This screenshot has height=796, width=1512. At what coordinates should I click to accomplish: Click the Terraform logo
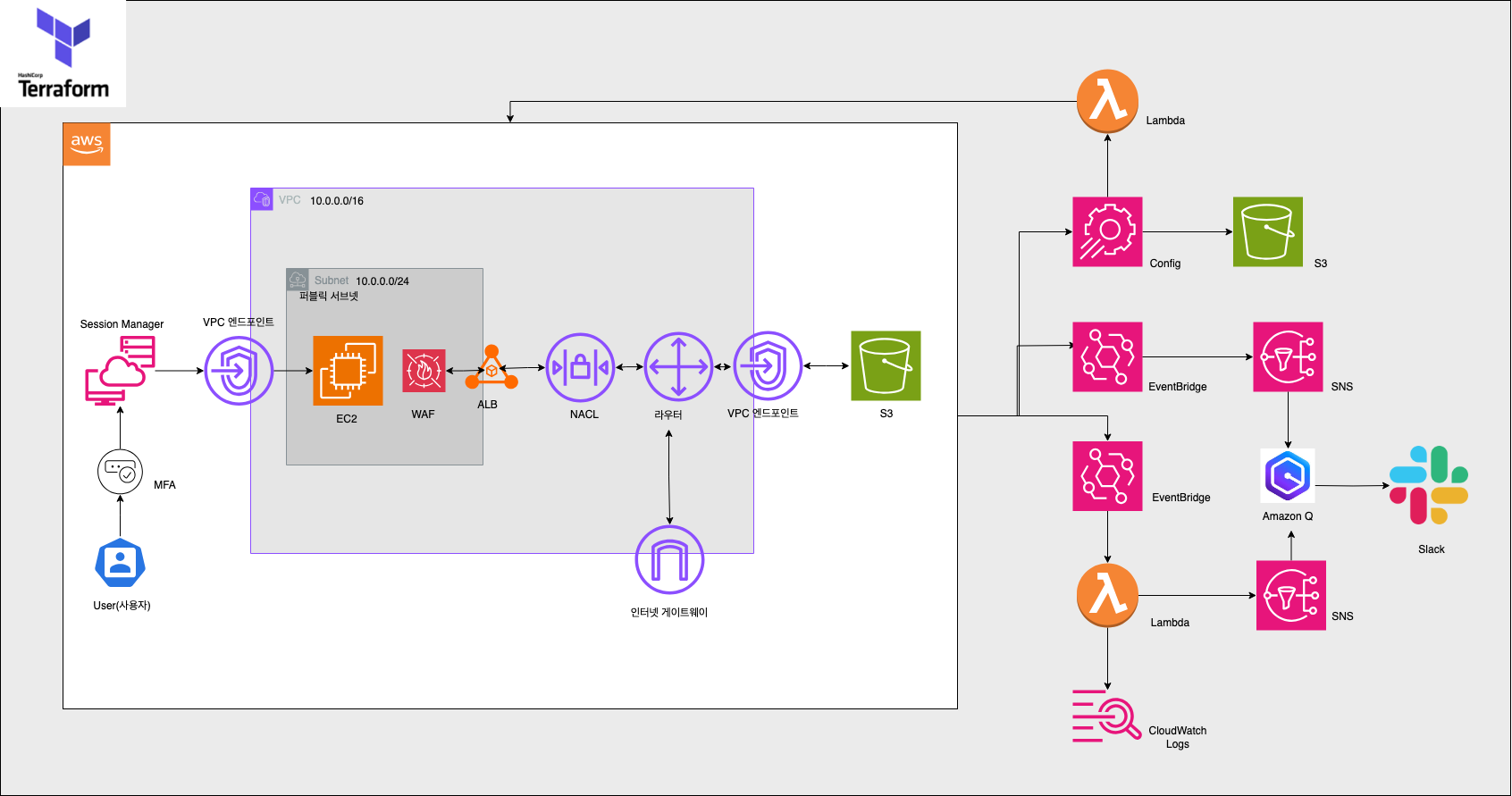click(x=63, y=54)
